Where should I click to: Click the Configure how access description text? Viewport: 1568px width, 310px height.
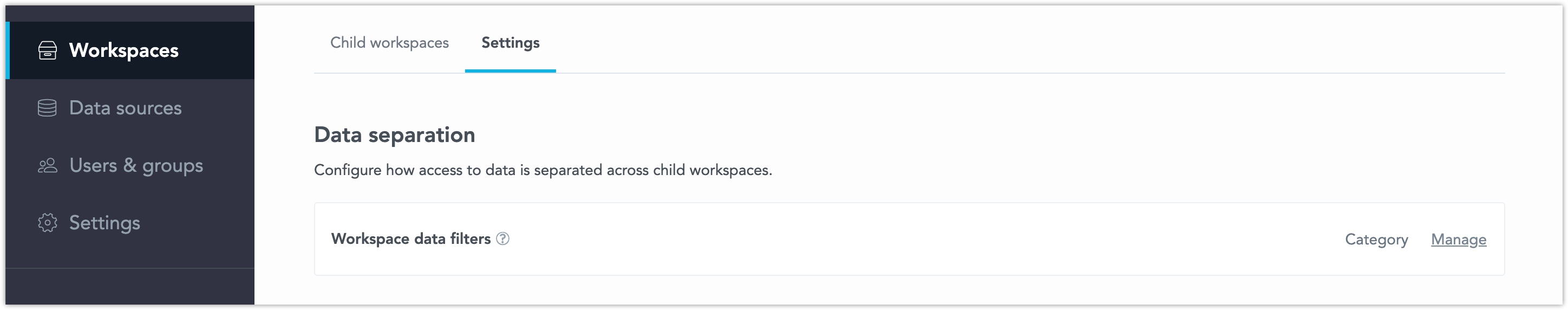coord(543,170)
